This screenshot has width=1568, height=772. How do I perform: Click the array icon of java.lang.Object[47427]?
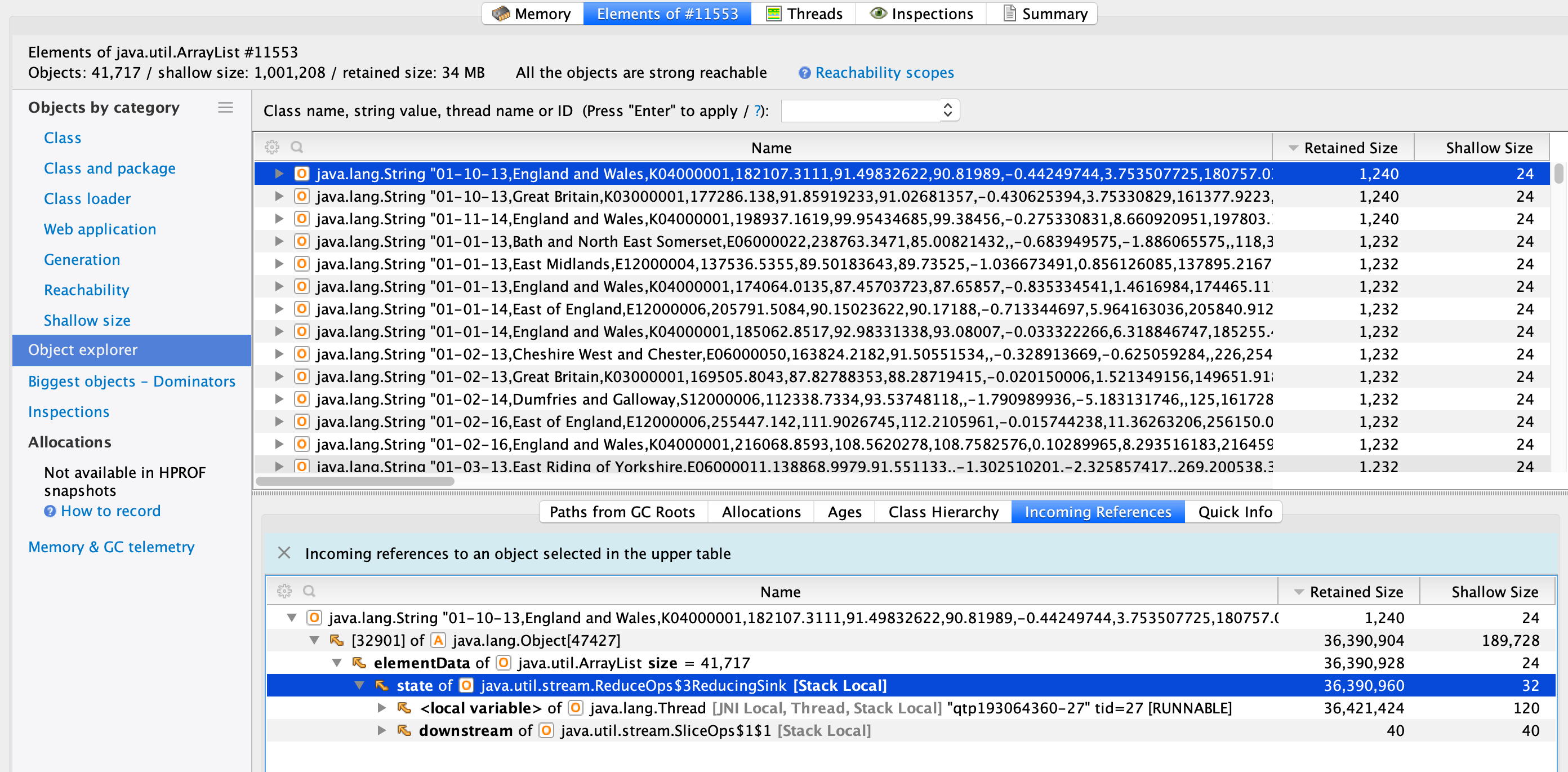pyautogui.click(x=438, y=641)
